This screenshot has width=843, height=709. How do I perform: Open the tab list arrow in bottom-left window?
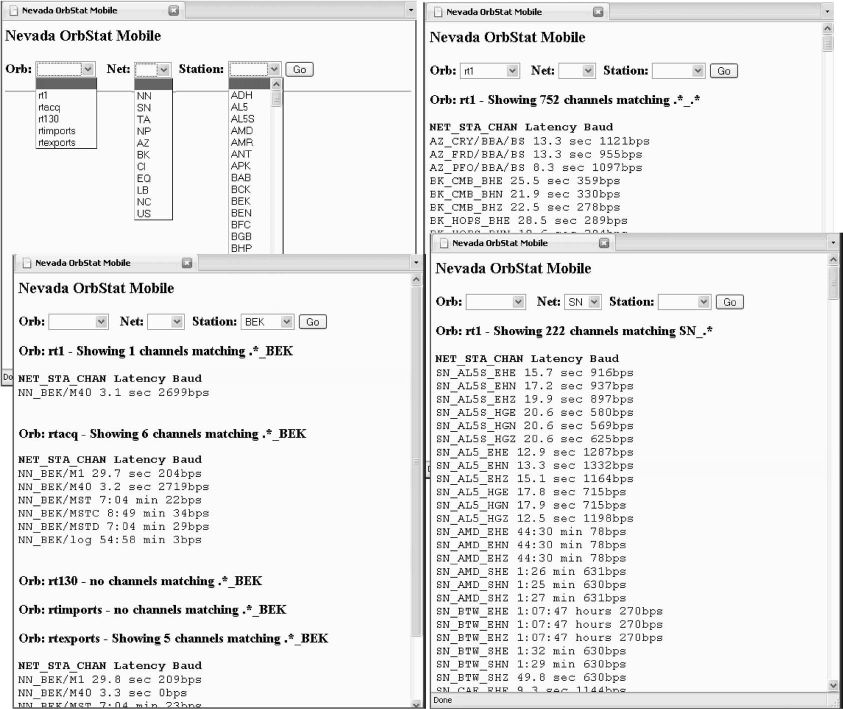(416, 262)
